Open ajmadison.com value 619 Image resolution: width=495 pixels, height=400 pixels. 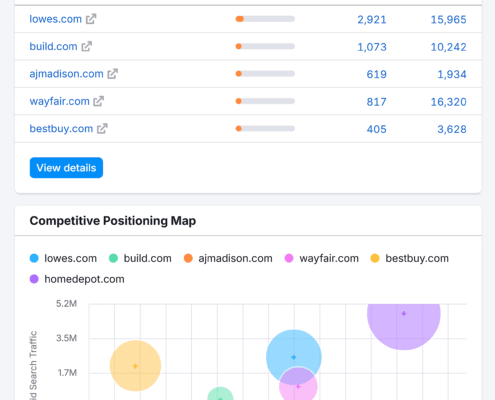pos(376,74)
